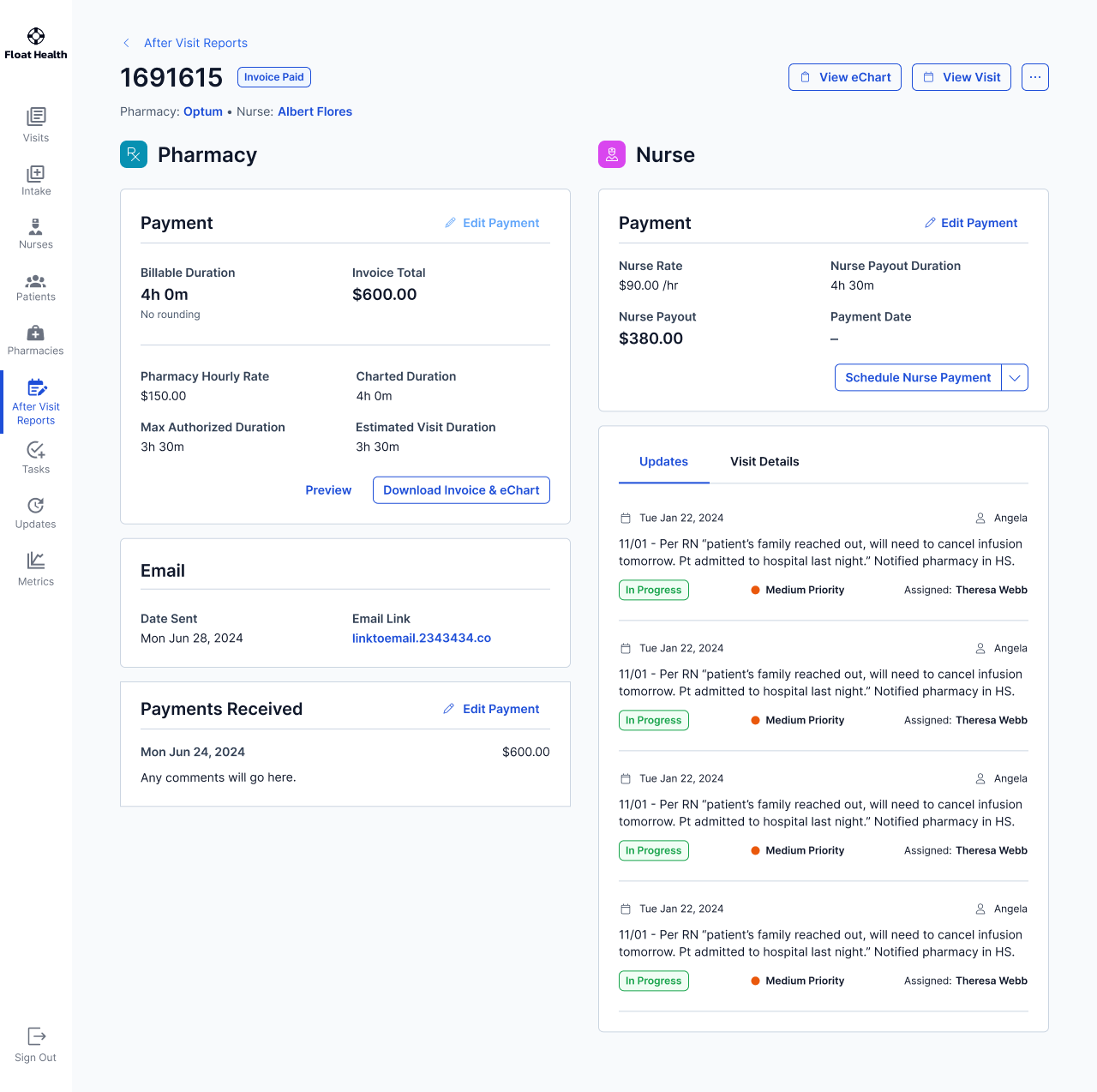Open the Nurses sidebar icon
This screenshot has height=1092, width=1097.
[36, 227]
